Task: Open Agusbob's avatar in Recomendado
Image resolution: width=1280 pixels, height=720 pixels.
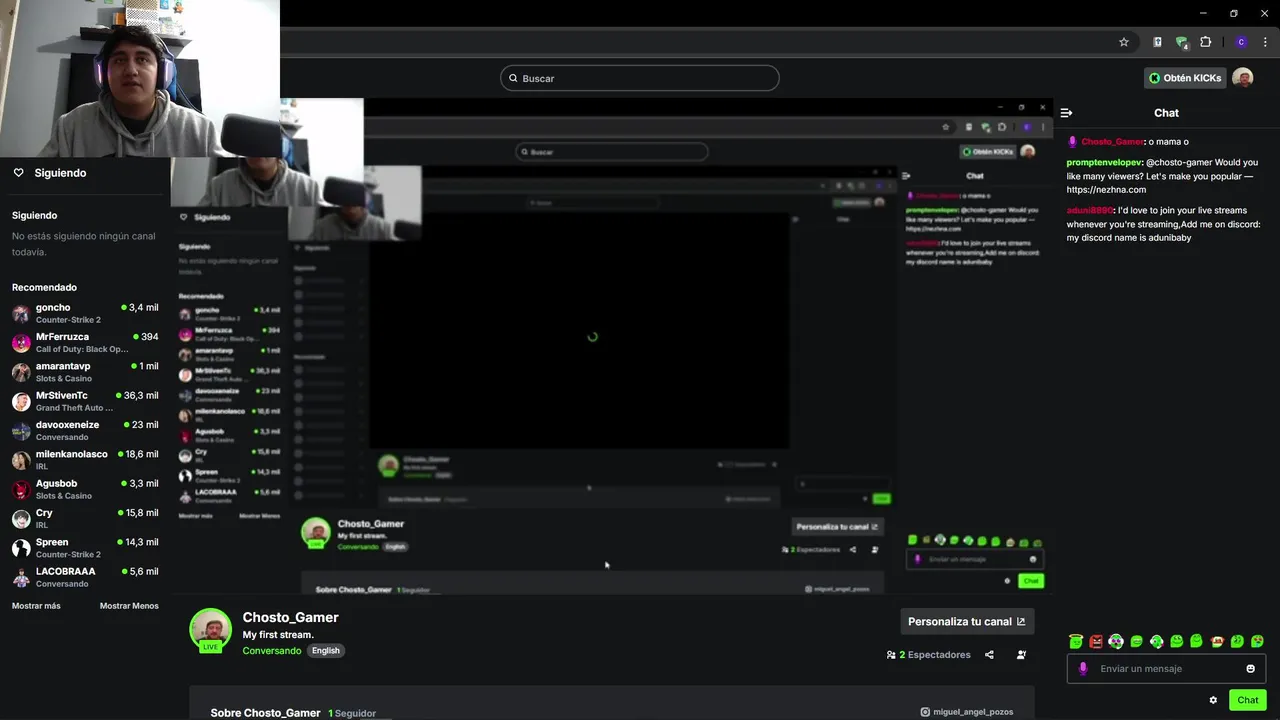Action: pos(21,490)
